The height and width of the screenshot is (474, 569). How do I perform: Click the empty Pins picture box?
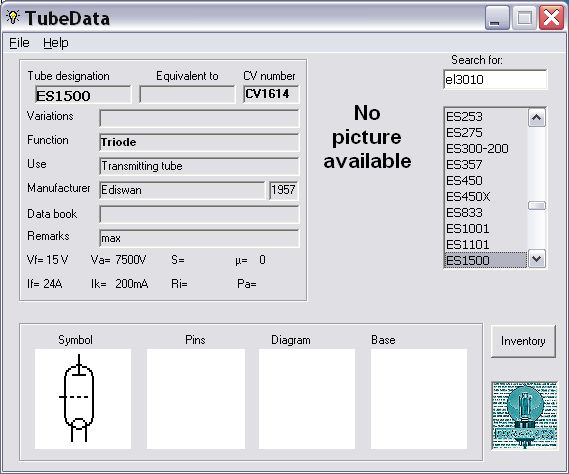pyautogui.click(x=196, y=399)
